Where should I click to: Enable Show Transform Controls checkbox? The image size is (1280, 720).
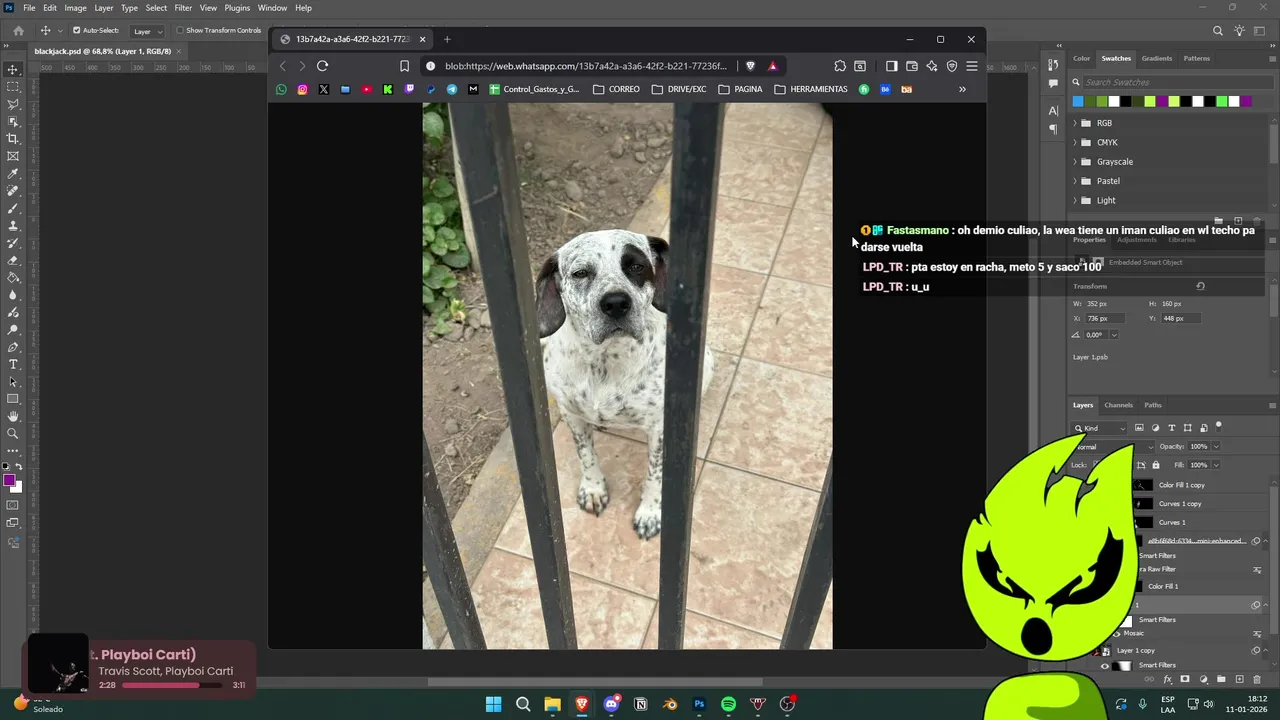tap(180, 31)
